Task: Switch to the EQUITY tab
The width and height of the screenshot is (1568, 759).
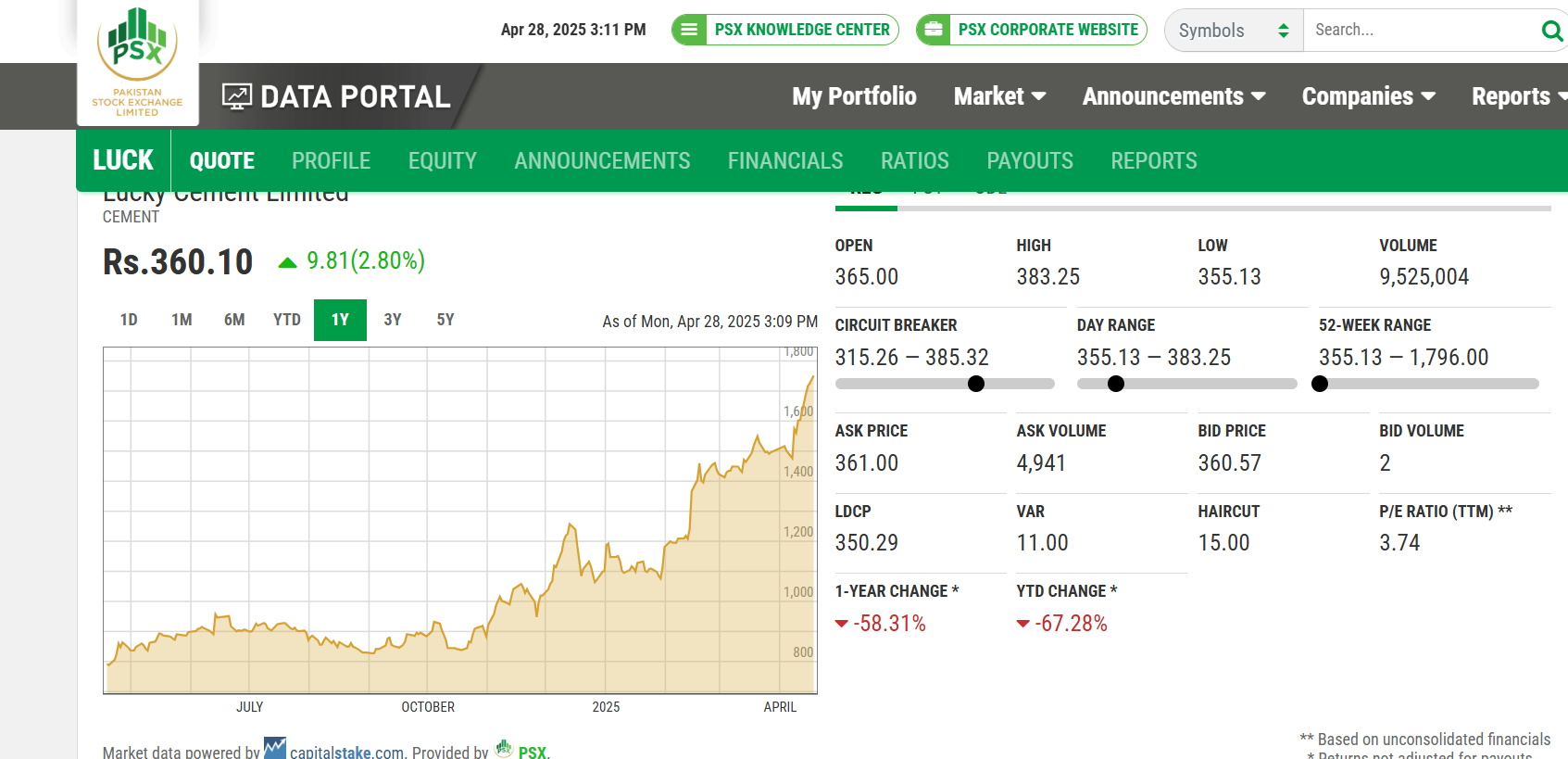Action: pos(443,161)
